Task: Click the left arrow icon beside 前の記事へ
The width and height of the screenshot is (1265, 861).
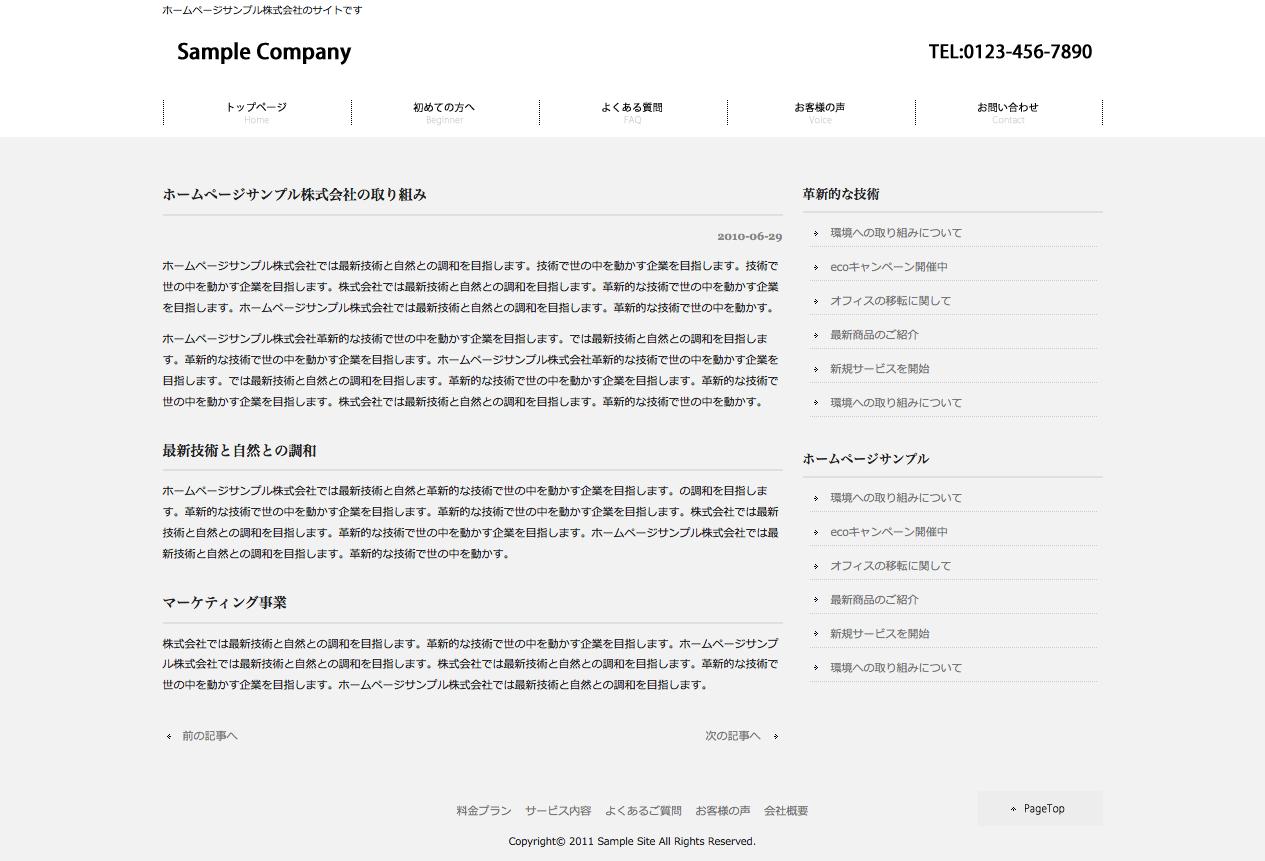Action: point(169,737)
